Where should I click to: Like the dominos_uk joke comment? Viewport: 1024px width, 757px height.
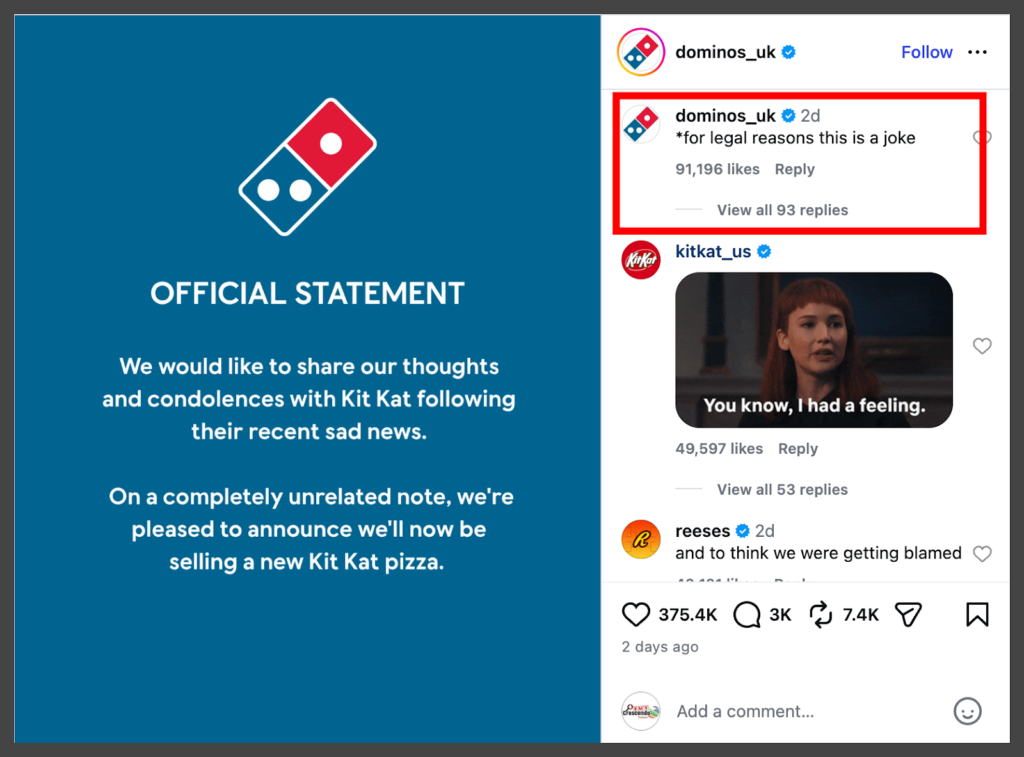(981, 138)
